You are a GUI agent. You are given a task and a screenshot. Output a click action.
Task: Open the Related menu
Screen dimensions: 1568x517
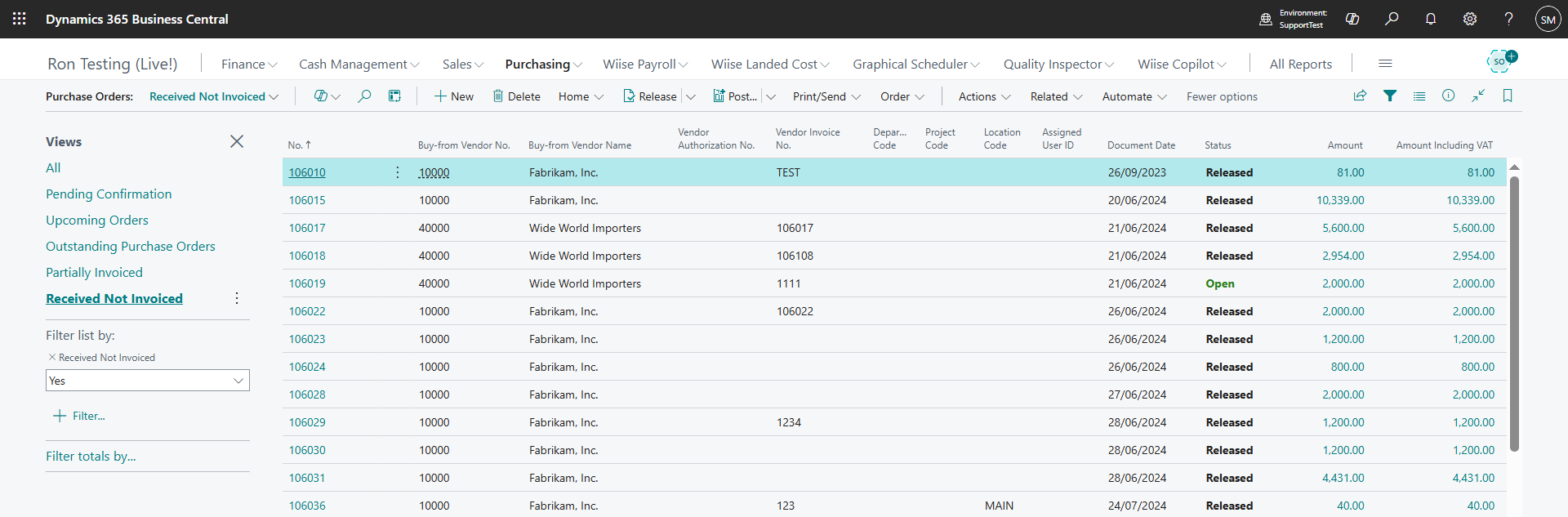(x=1057, y=96)
